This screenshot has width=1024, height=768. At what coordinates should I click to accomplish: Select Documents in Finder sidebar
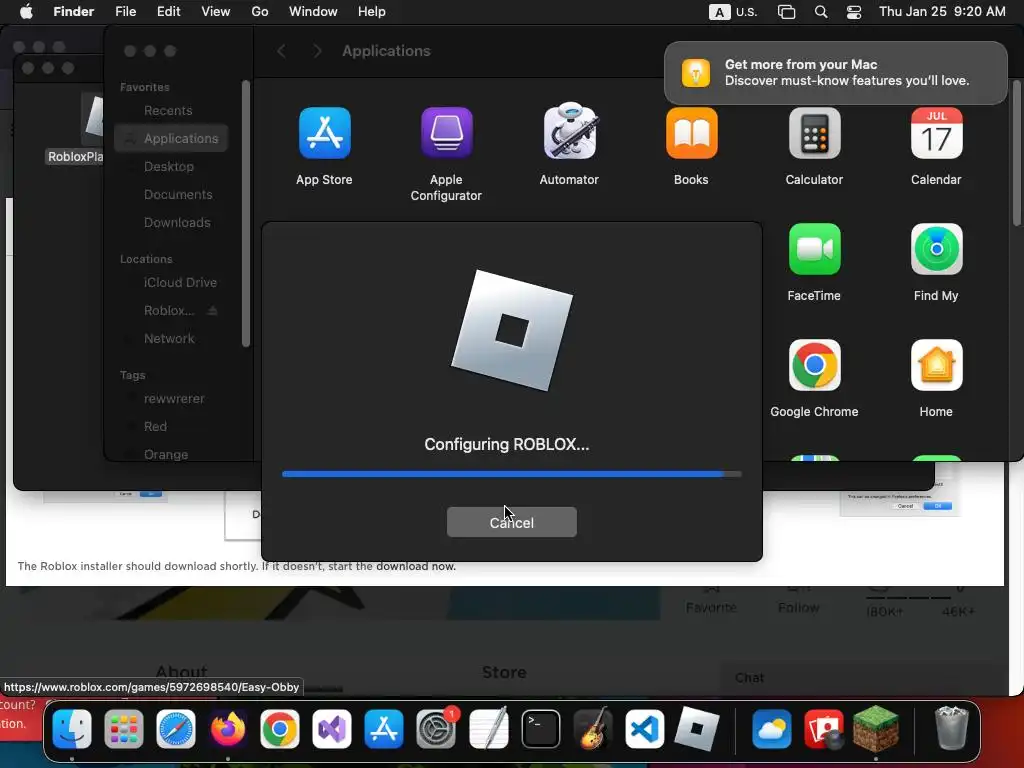click(x=178, y=195)
